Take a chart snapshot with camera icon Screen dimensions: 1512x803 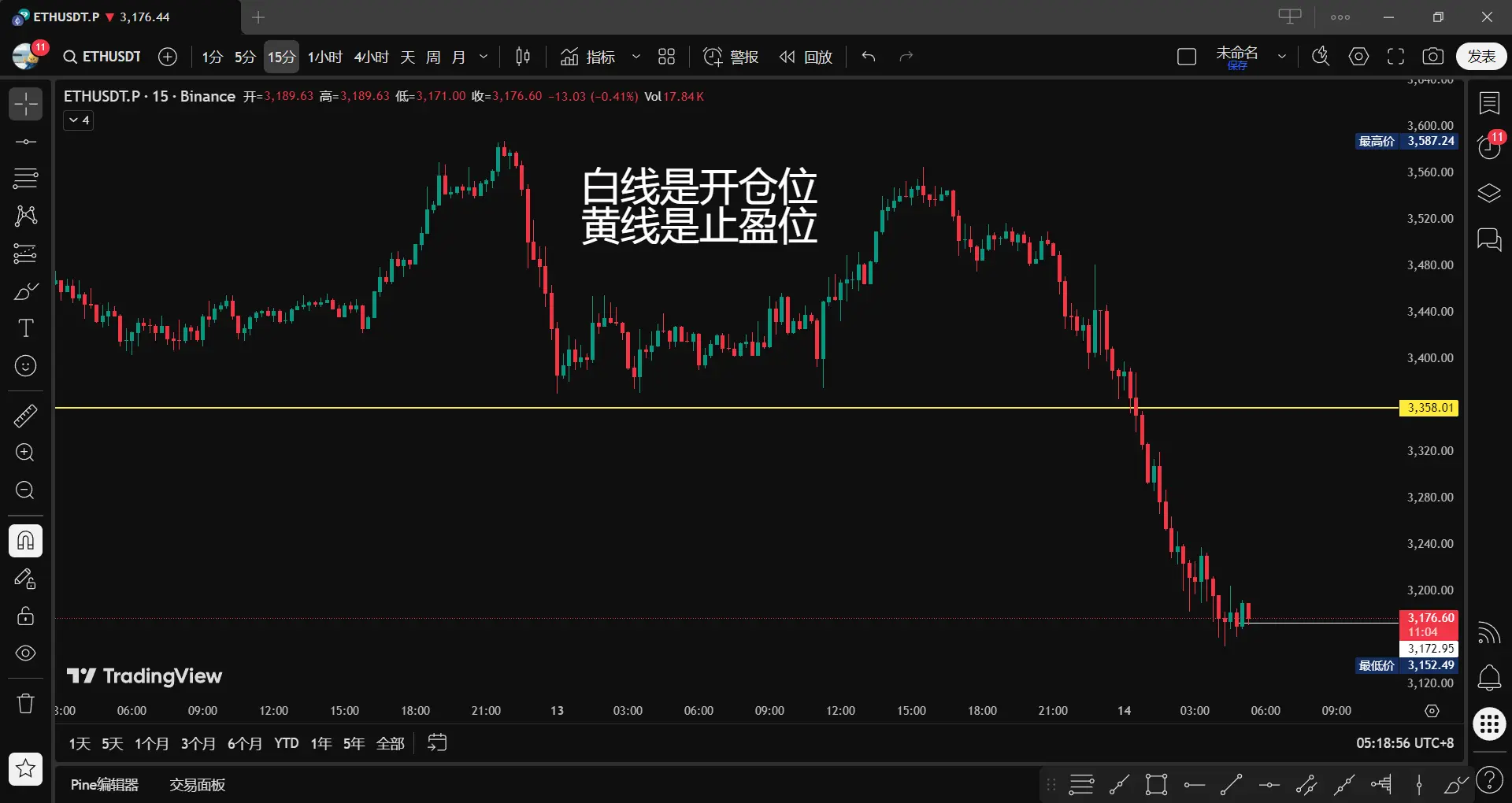tap(1433, 57)
